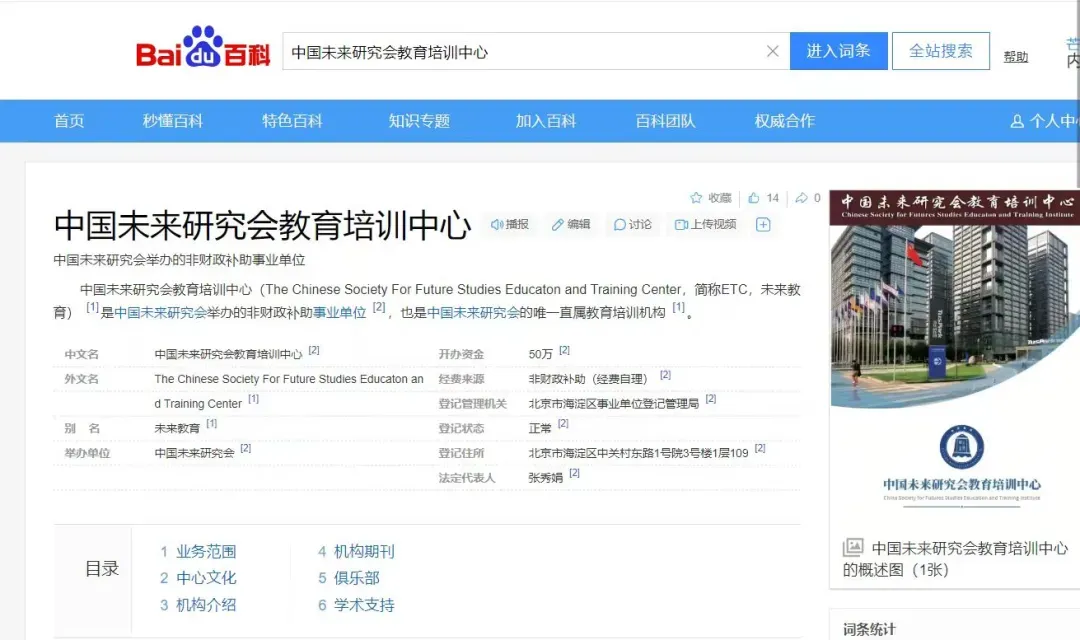Open 中国未来研究会教育培训中心的概述图 caption link
Viewport: 1080px width, 640px height.
955,559
